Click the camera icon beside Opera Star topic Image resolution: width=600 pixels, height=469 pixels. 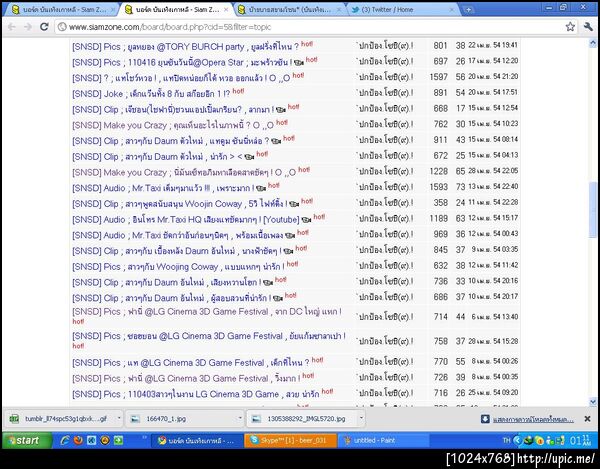coord(299,63)
